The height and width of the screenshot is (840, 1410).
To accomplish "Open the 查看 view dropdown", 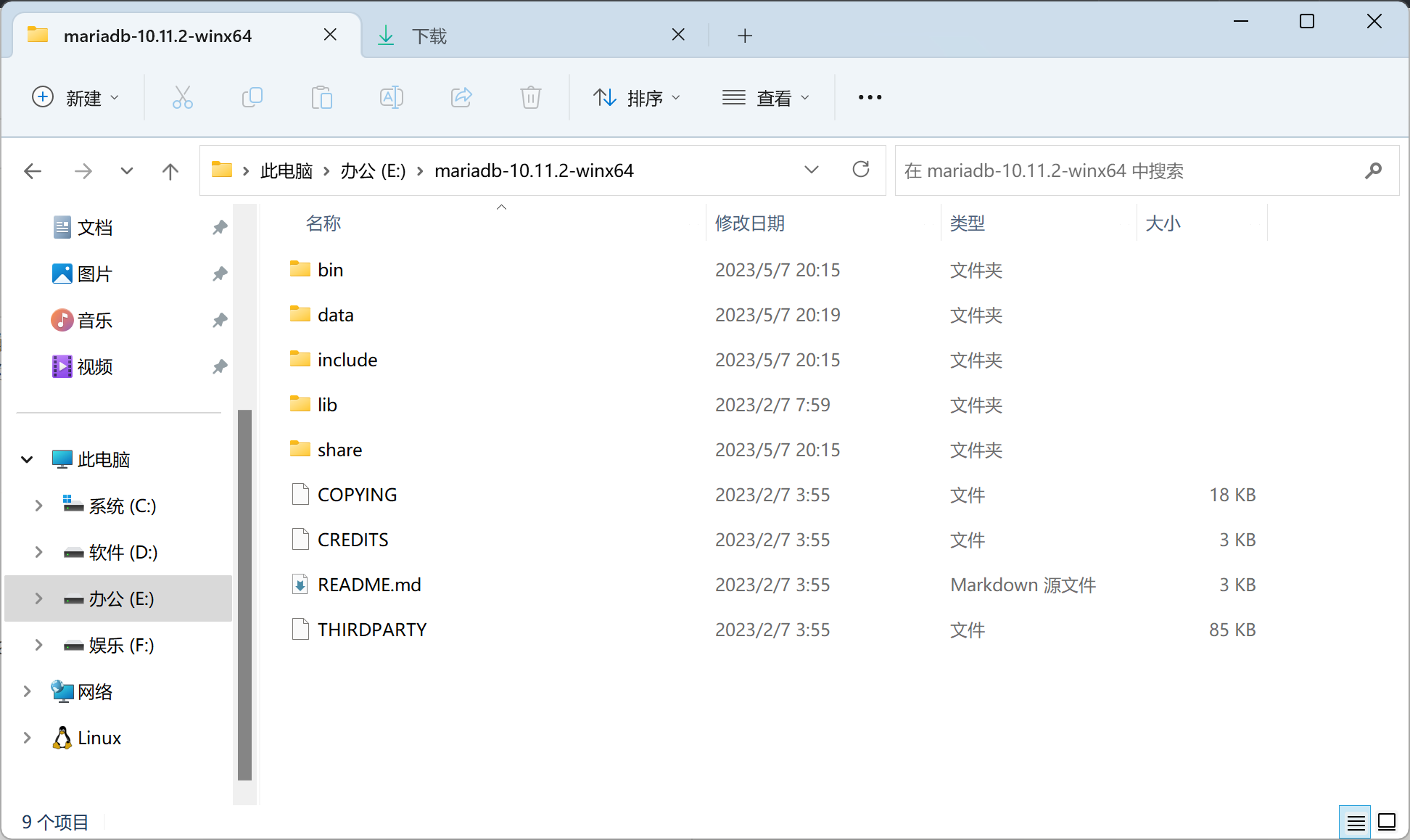I will pyautogui.click(x=766, y=97).
